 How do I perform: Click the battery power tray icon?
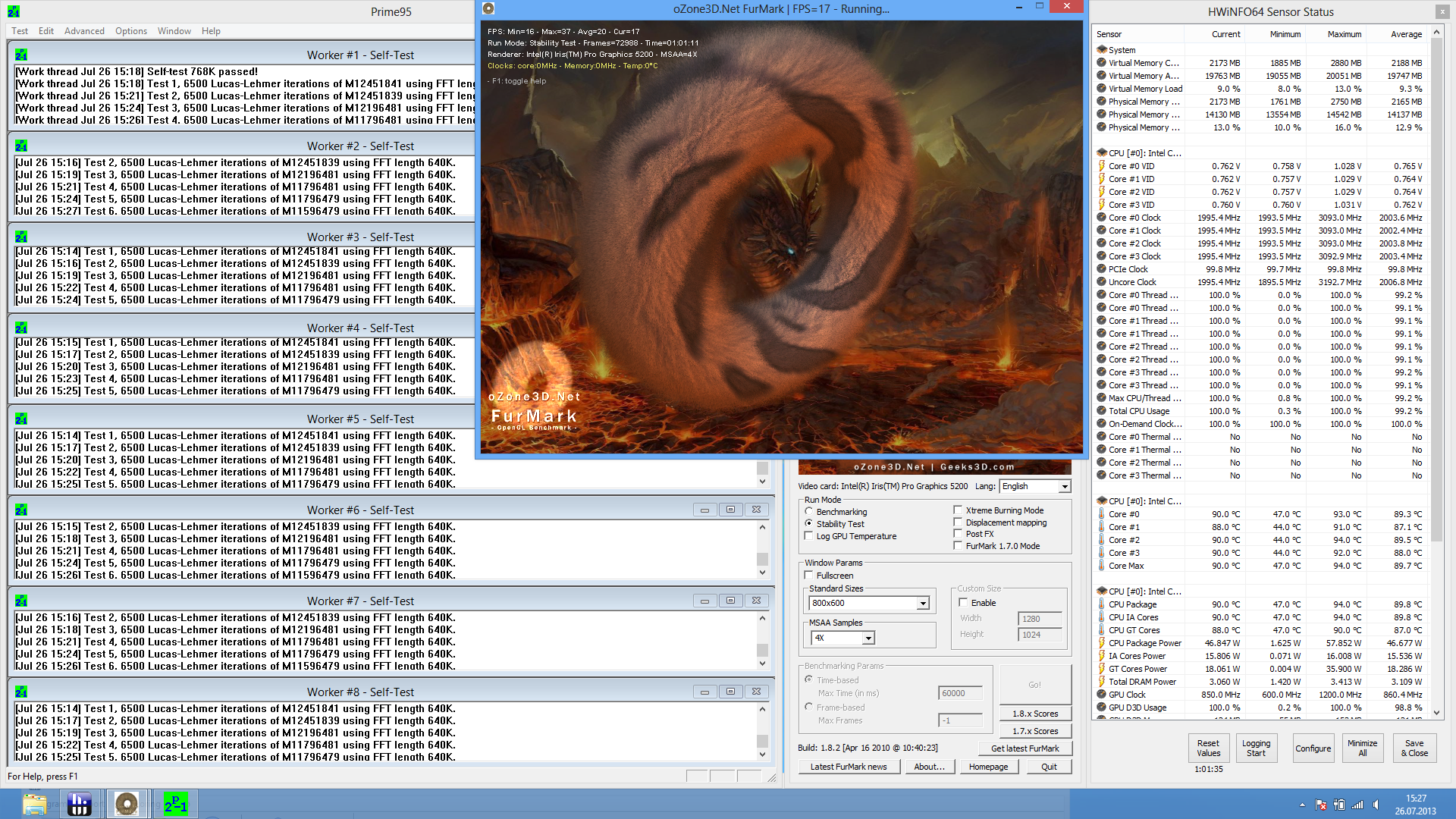[x=1339, y=805]
